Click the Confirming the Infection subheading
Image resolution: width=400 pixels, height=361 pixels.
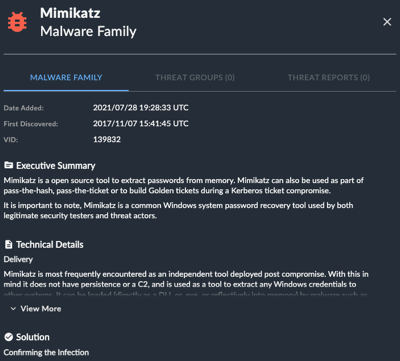click(x=46, y=352)
